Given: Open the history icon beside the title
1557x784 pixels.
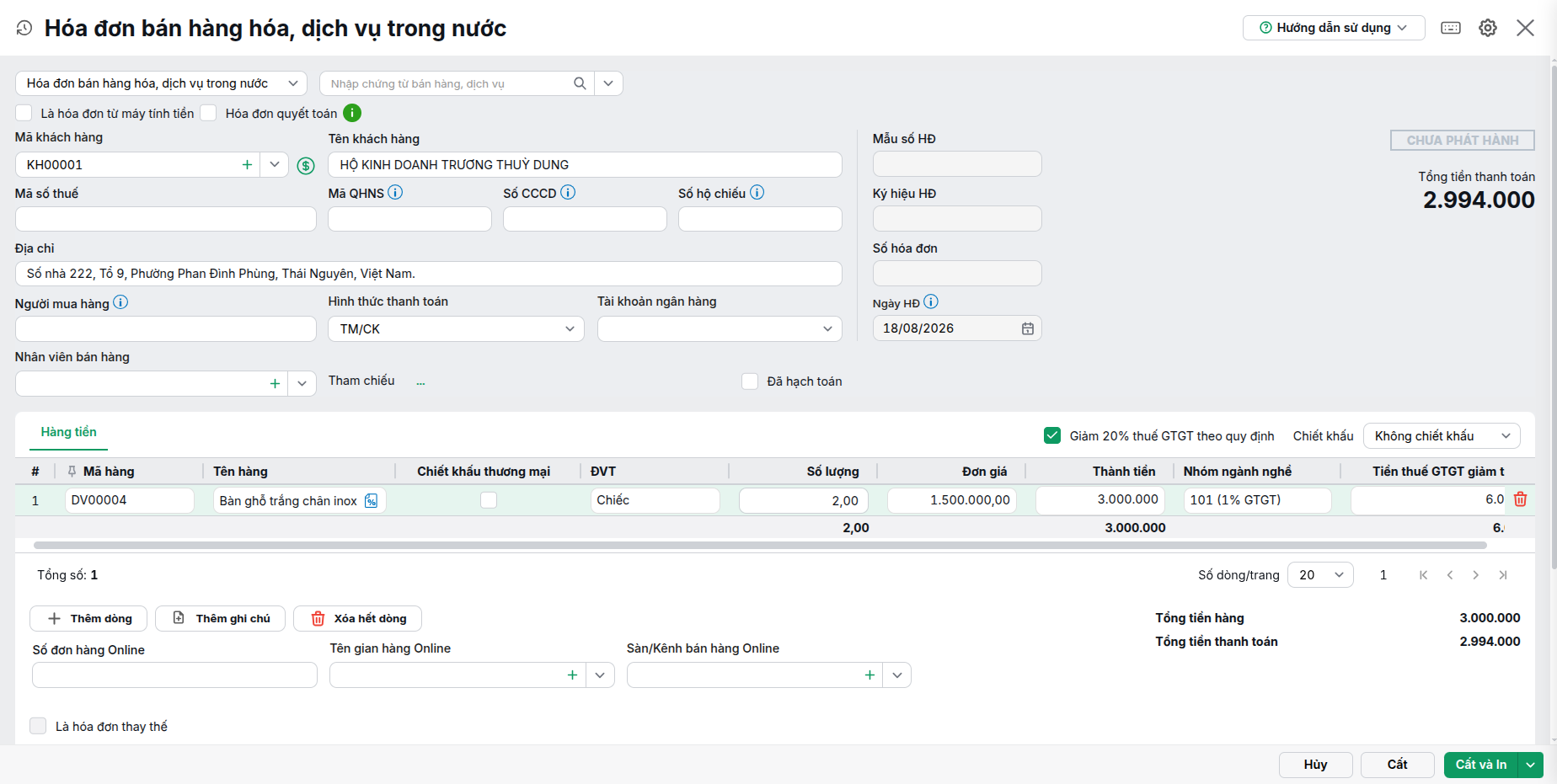Looking at the screenshot, I should tap(24, 28).
